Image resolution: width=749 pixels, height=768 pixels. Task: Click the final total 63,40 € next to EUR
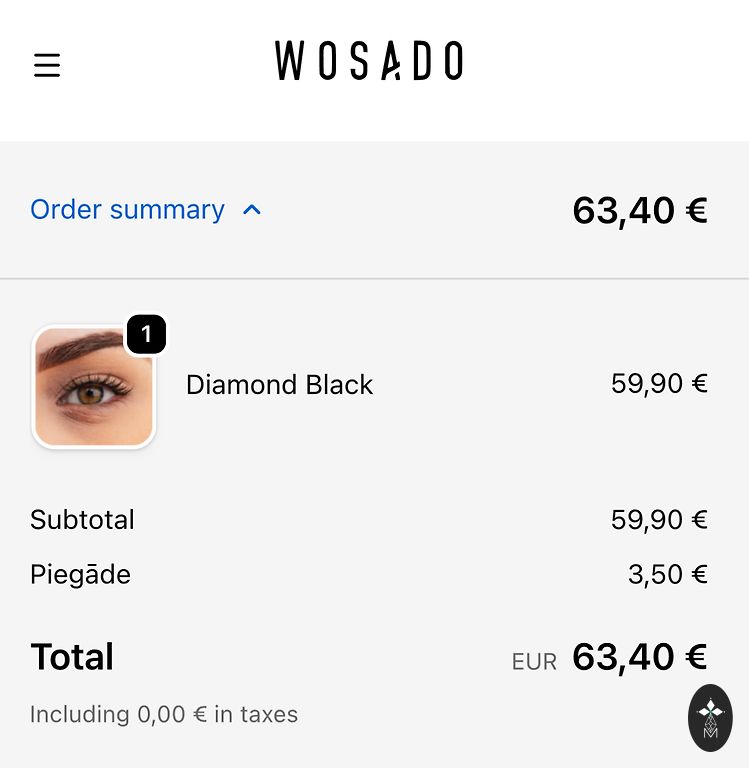pyautogui.click(x=639, y=657)
